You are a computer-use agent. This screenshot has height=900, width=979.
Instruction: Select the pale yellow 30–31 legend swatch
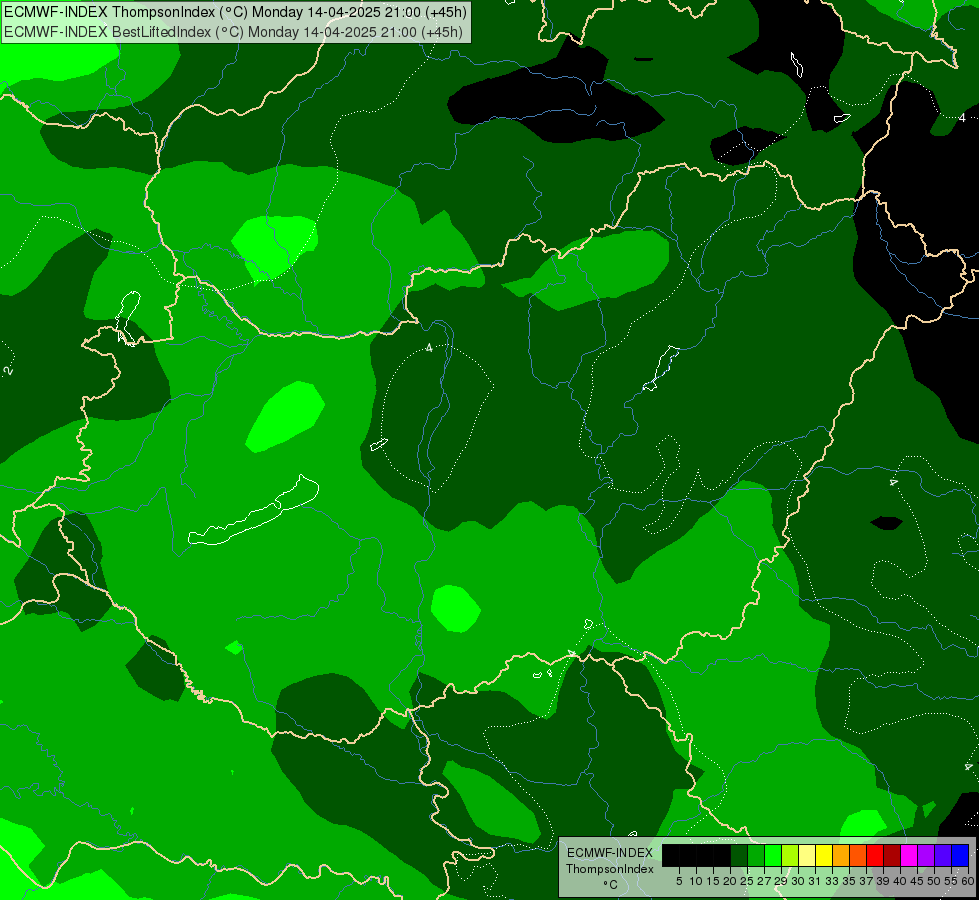[x=807, y=855]
